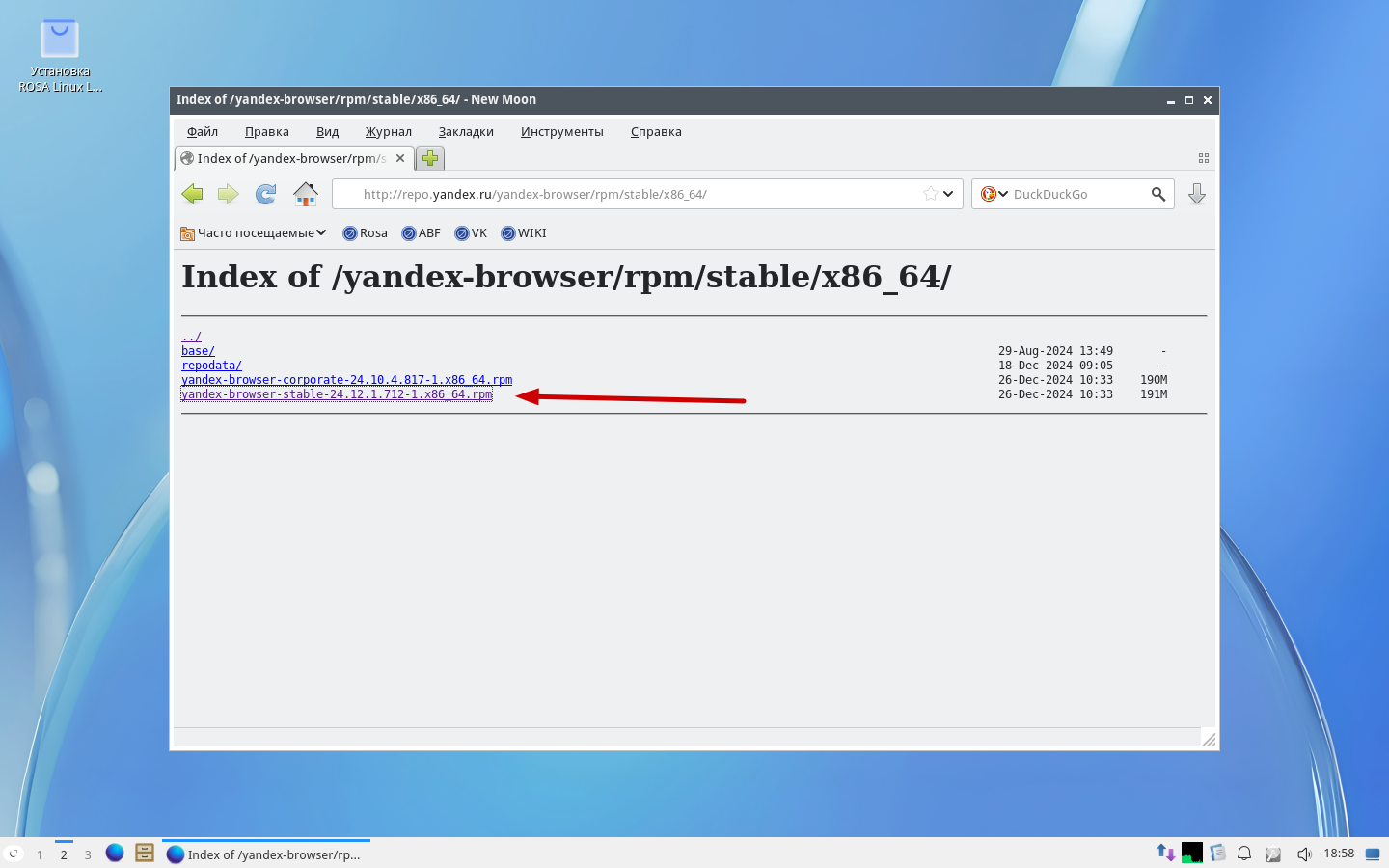This screenshot has width=1389, height=868.
Task: Open the Файл menu
Action: pyautogui.click(x=203, y=132)
